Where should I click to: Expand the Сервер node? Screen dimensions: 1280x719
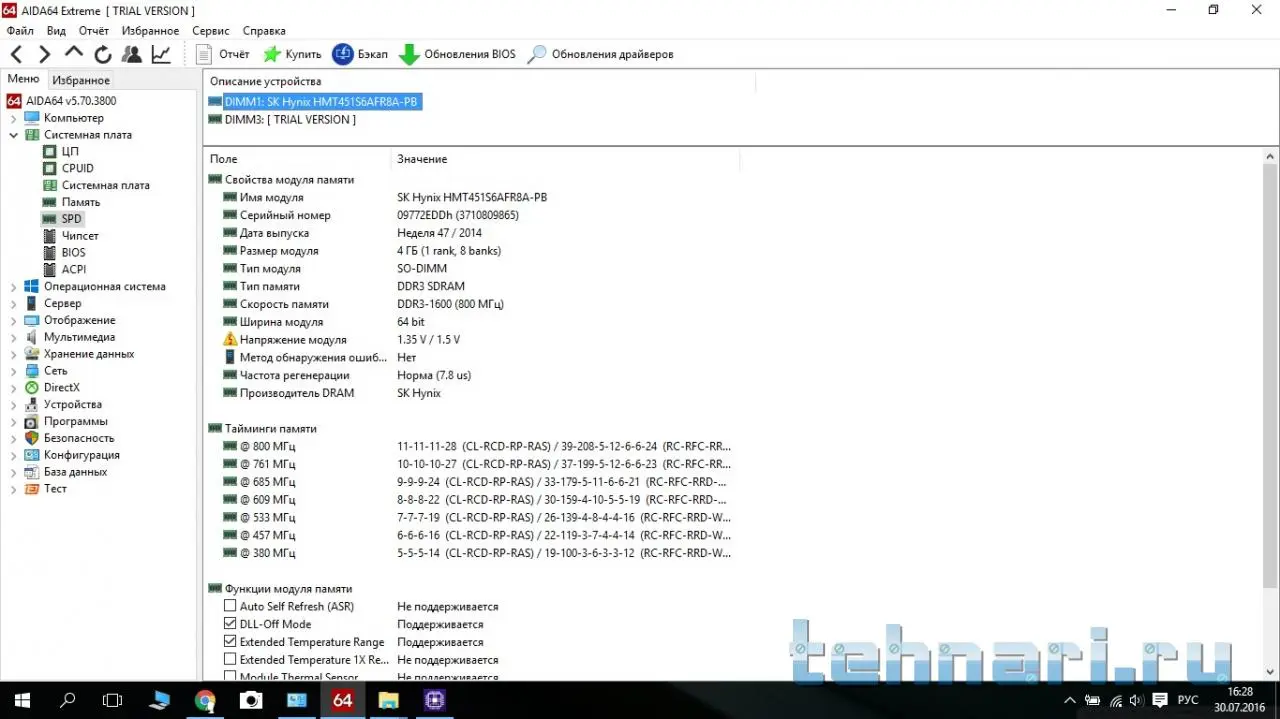point(13,304)
